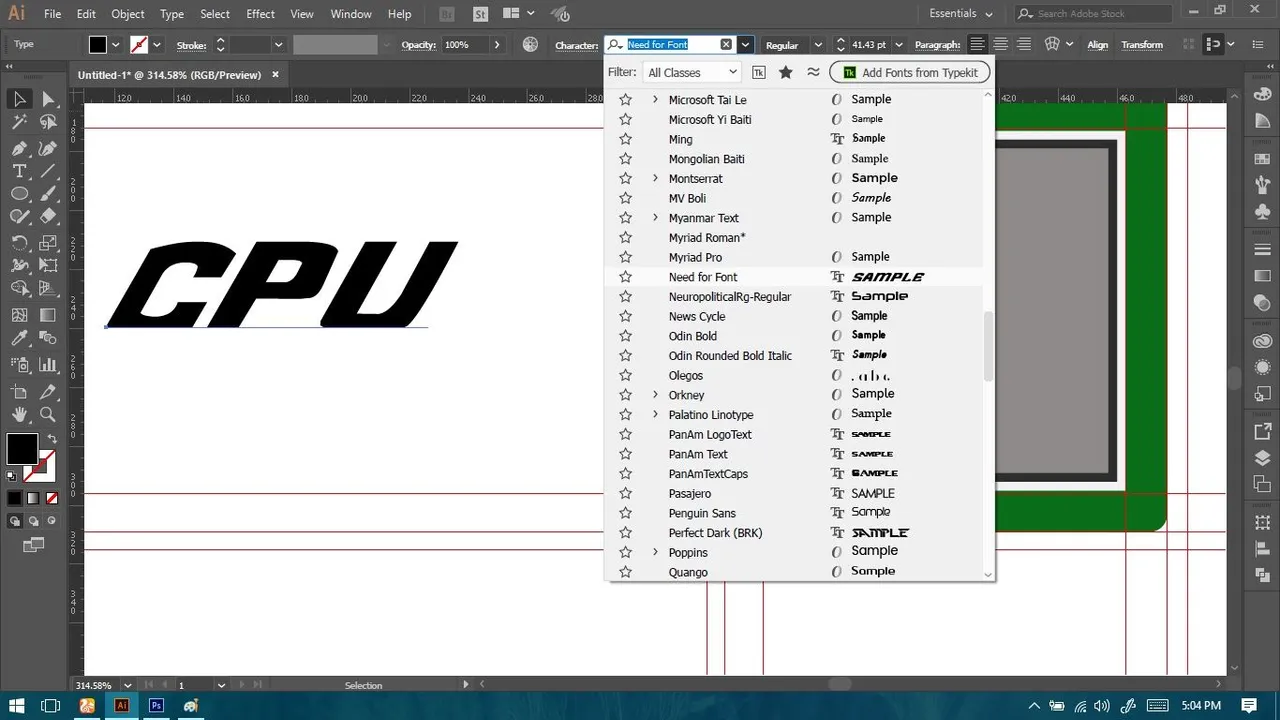Click the black Fill color swatch in toolbox
1280x720 pixels.
pos(22,449)
